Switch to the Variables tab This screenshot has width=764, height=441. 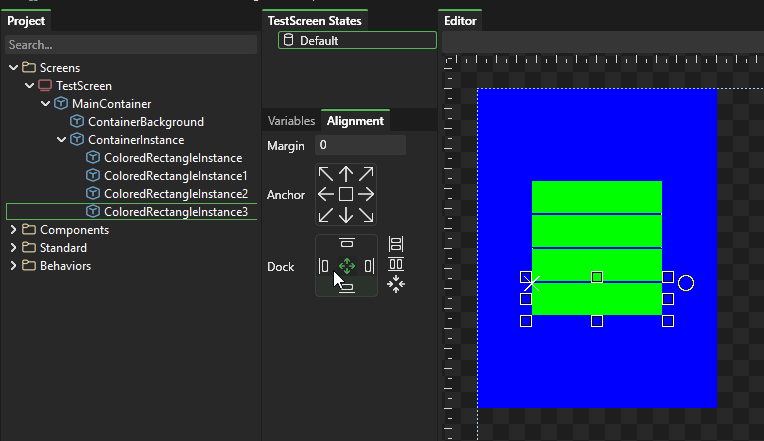290,121
